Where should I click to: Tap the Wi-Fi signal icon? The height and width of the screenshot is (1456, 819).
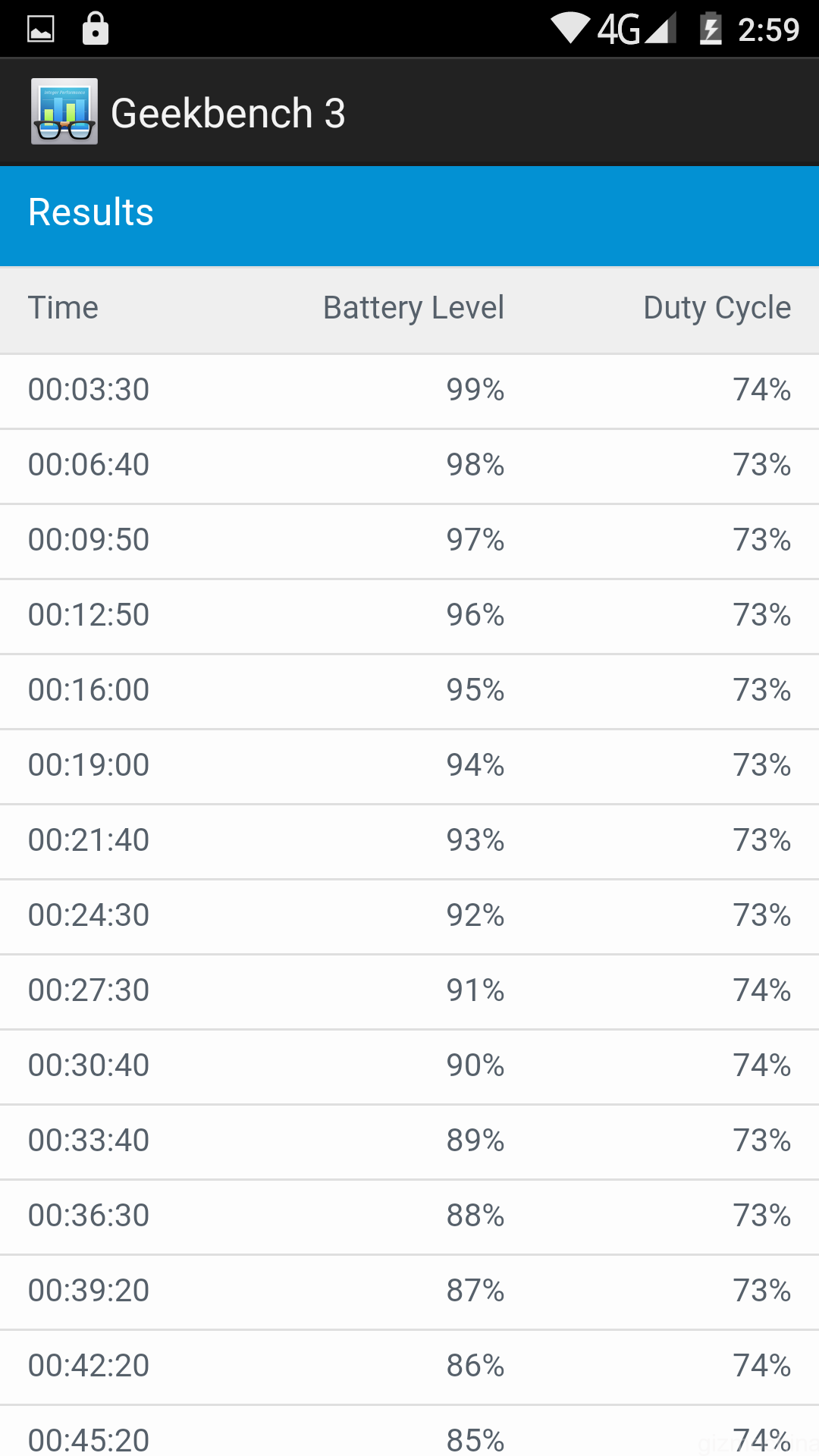pos(570,29)
